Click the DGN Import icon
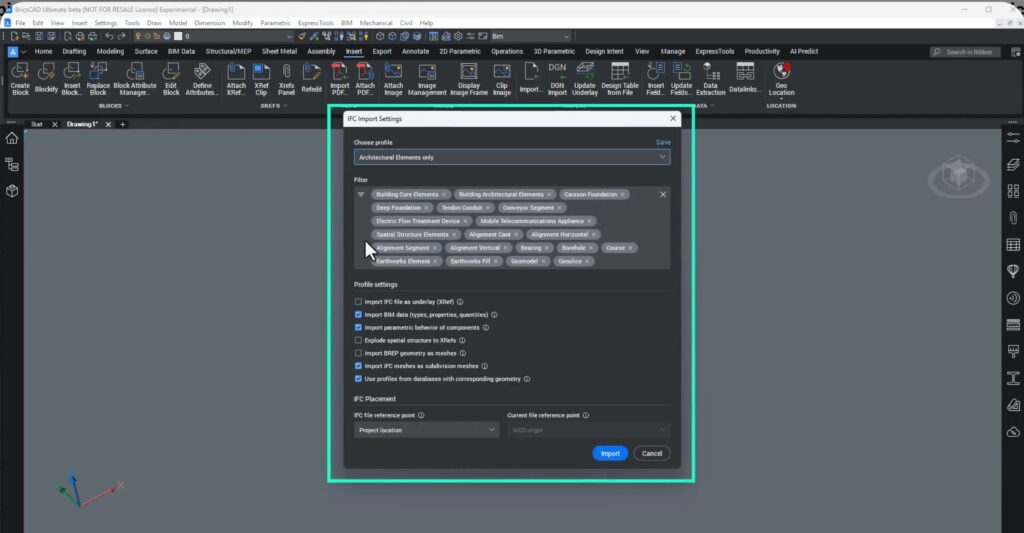The height and width of the screenshot is (533, 1024). coord(557,78)
